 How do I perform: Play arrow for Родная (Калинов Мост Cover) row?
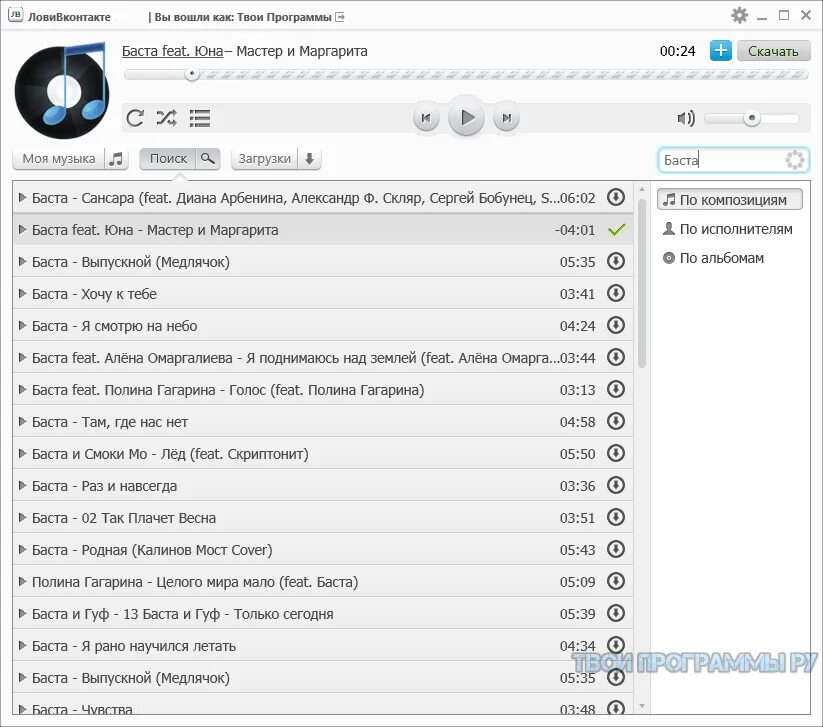[22, 550]
